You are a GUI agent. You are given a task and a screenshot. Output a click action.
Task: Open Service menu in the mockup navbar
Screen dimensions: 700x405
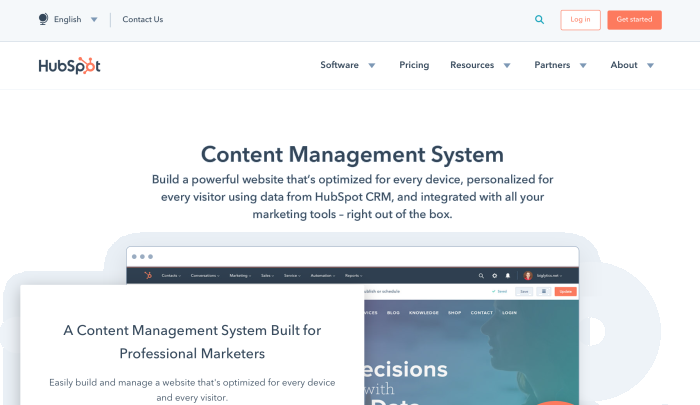pyautogui.click(x=292, y=276)
